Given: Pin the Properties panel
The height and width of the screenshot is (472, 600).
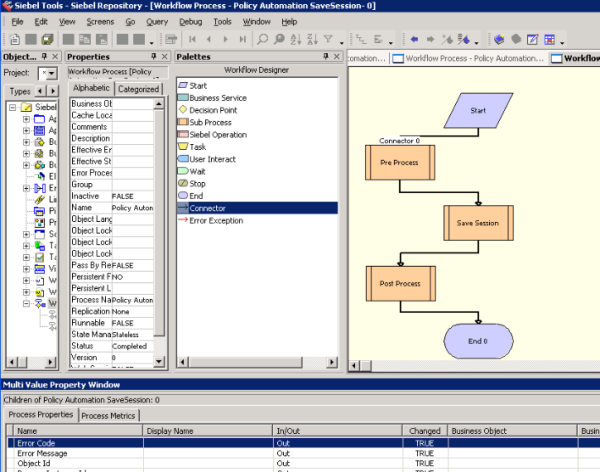Looking at the screenshot, I should pos(153,56).
